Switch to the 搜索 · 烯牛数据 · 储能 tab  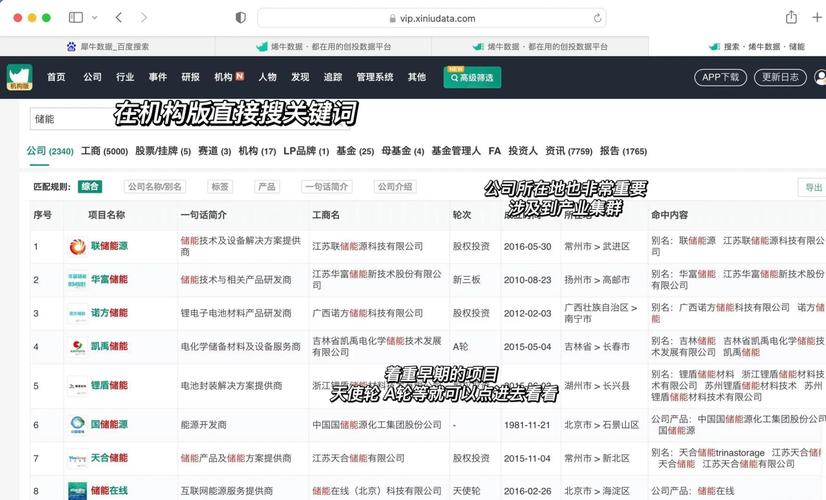[x=756, y=46]
